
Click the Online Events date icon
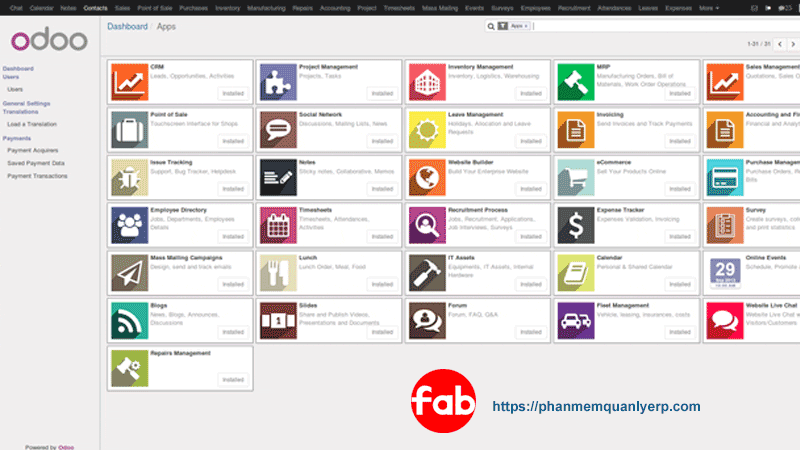(725, 273)
